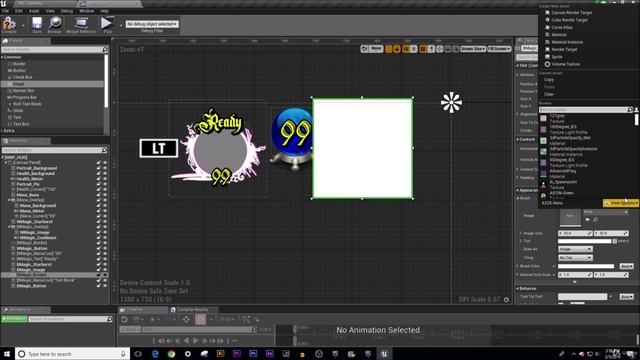Image resolution: width=640 pixels, height=360 pixels.
Task: Toggle visibility eye for BMagic_Button
Action: tap(105, 286)
